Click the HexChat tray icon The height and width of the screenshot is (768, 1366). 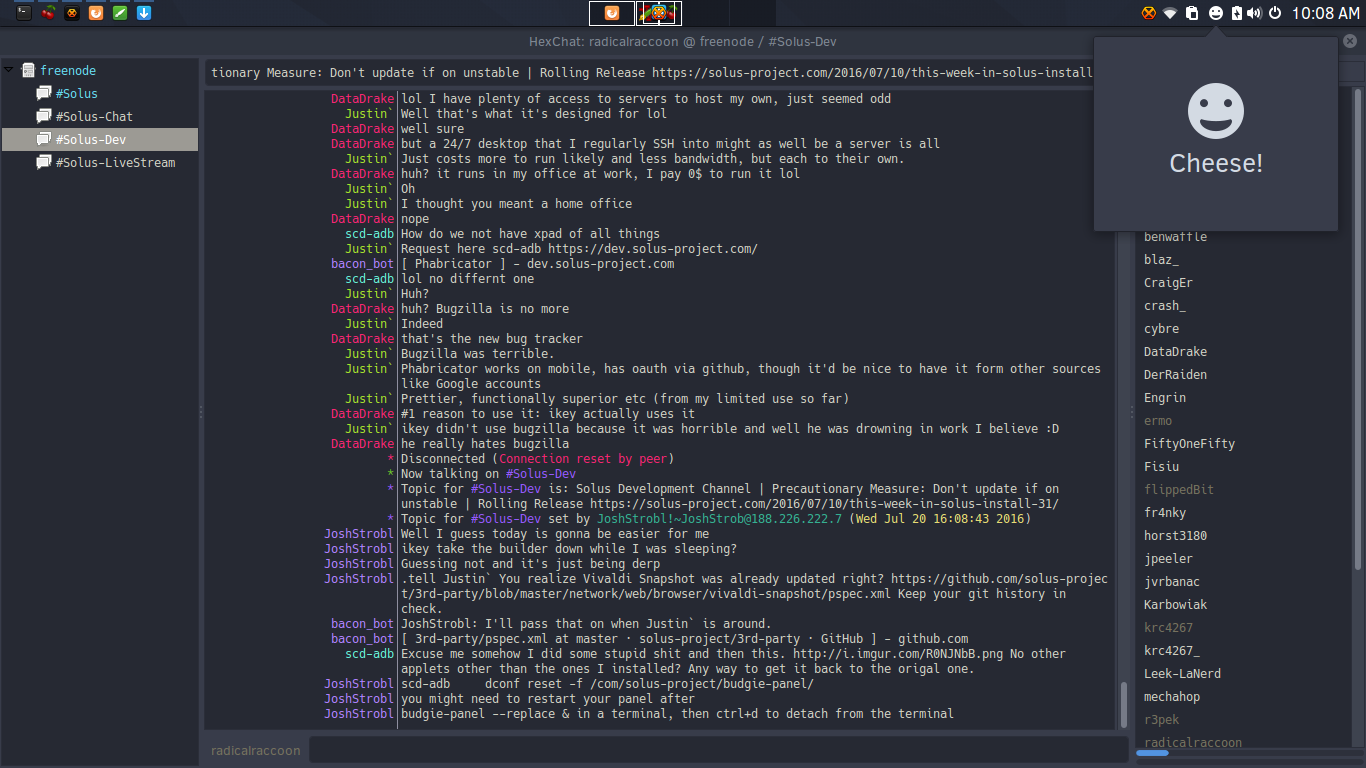pyautogui.click(x=1148, y=13)
